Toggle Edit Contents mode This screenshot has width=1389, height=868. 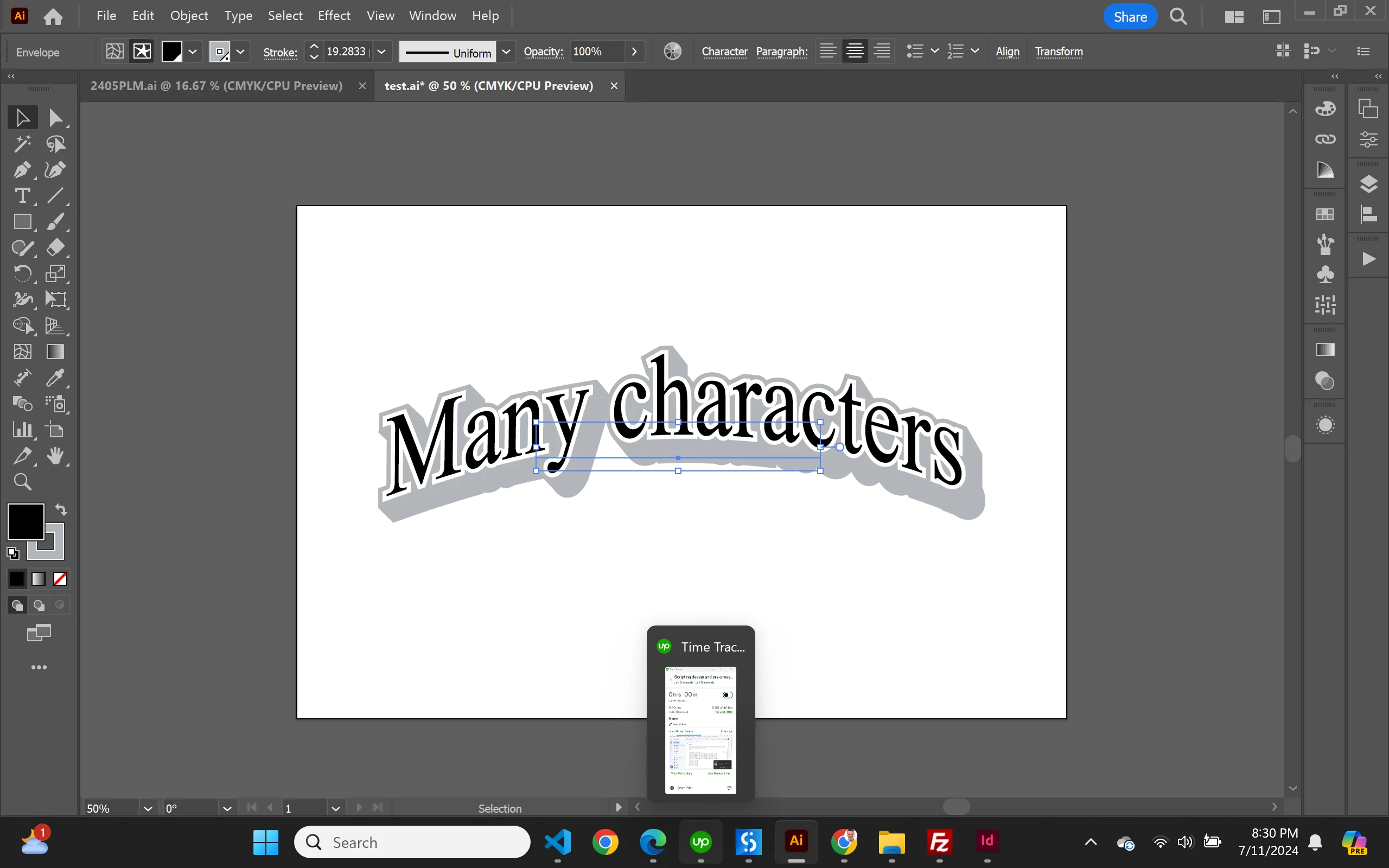142,52
